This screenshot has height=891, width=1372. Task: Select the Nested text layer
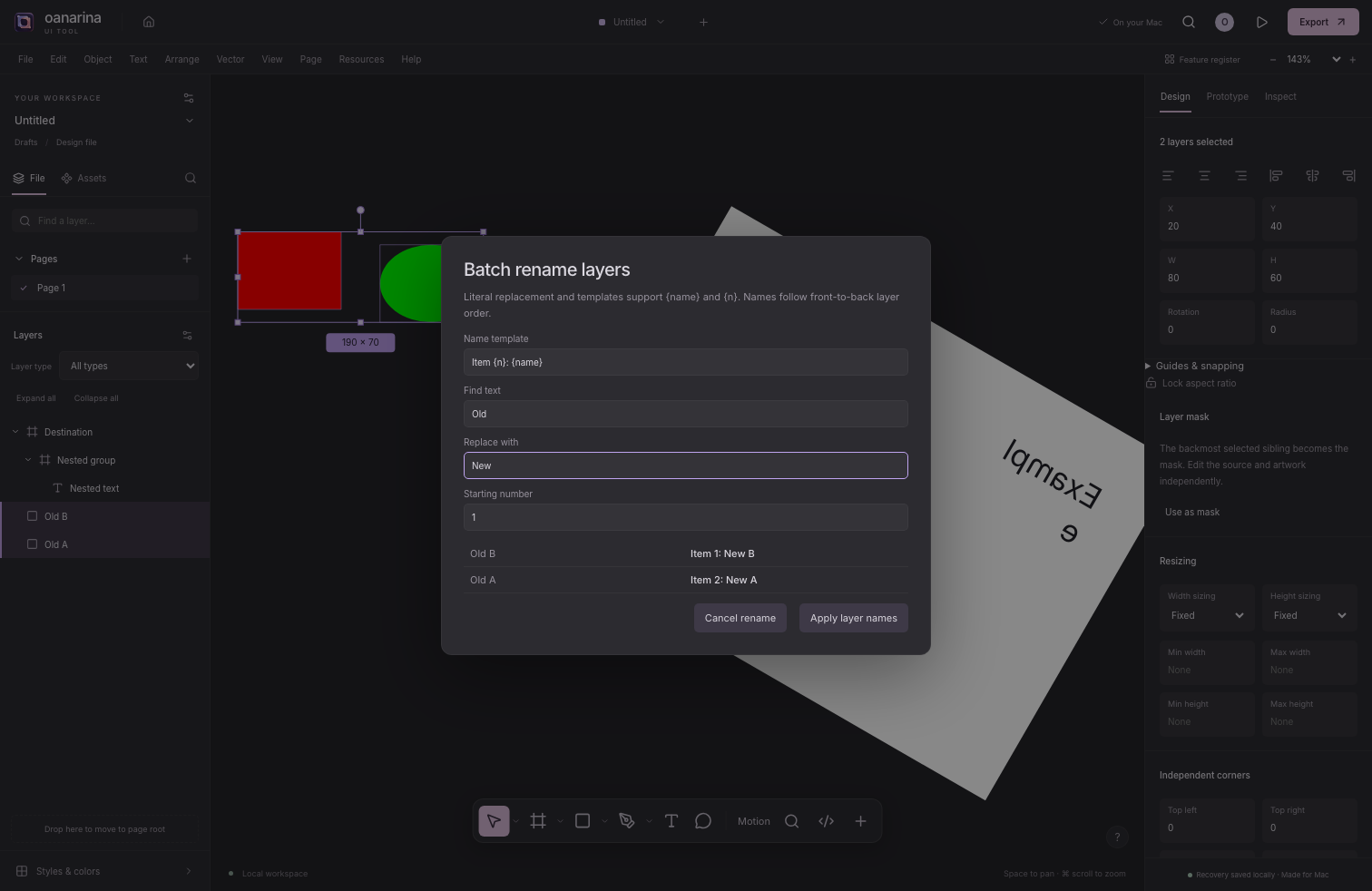(x=105, y=488)
